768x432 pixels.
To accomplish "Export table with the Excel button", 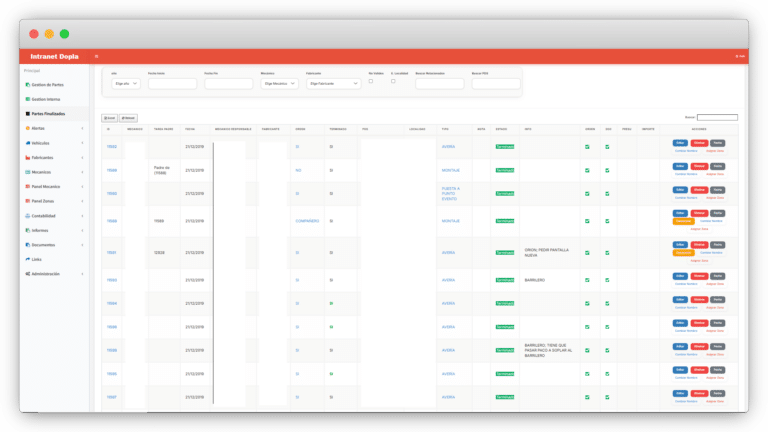I will [x=109, y=118].
